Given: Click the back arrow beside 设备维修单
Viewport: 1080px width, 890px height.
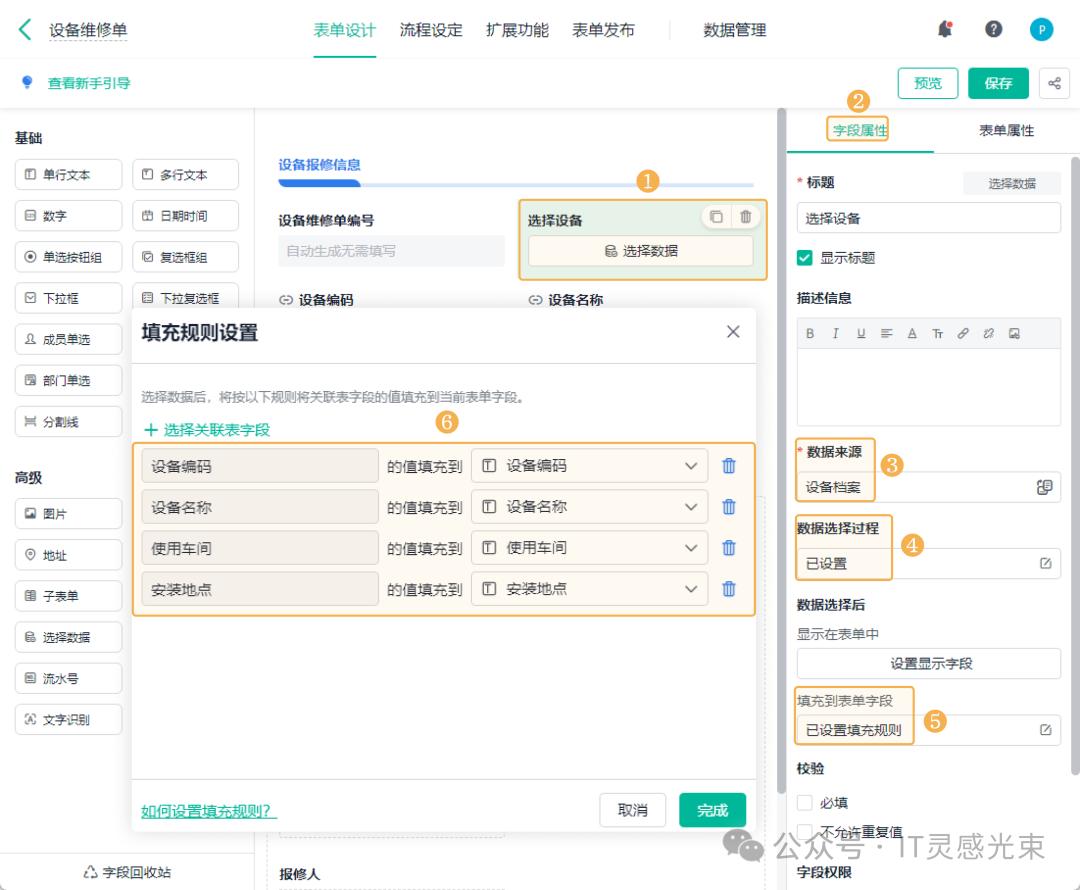Looking at the screenshot, I should click(25, 29).
